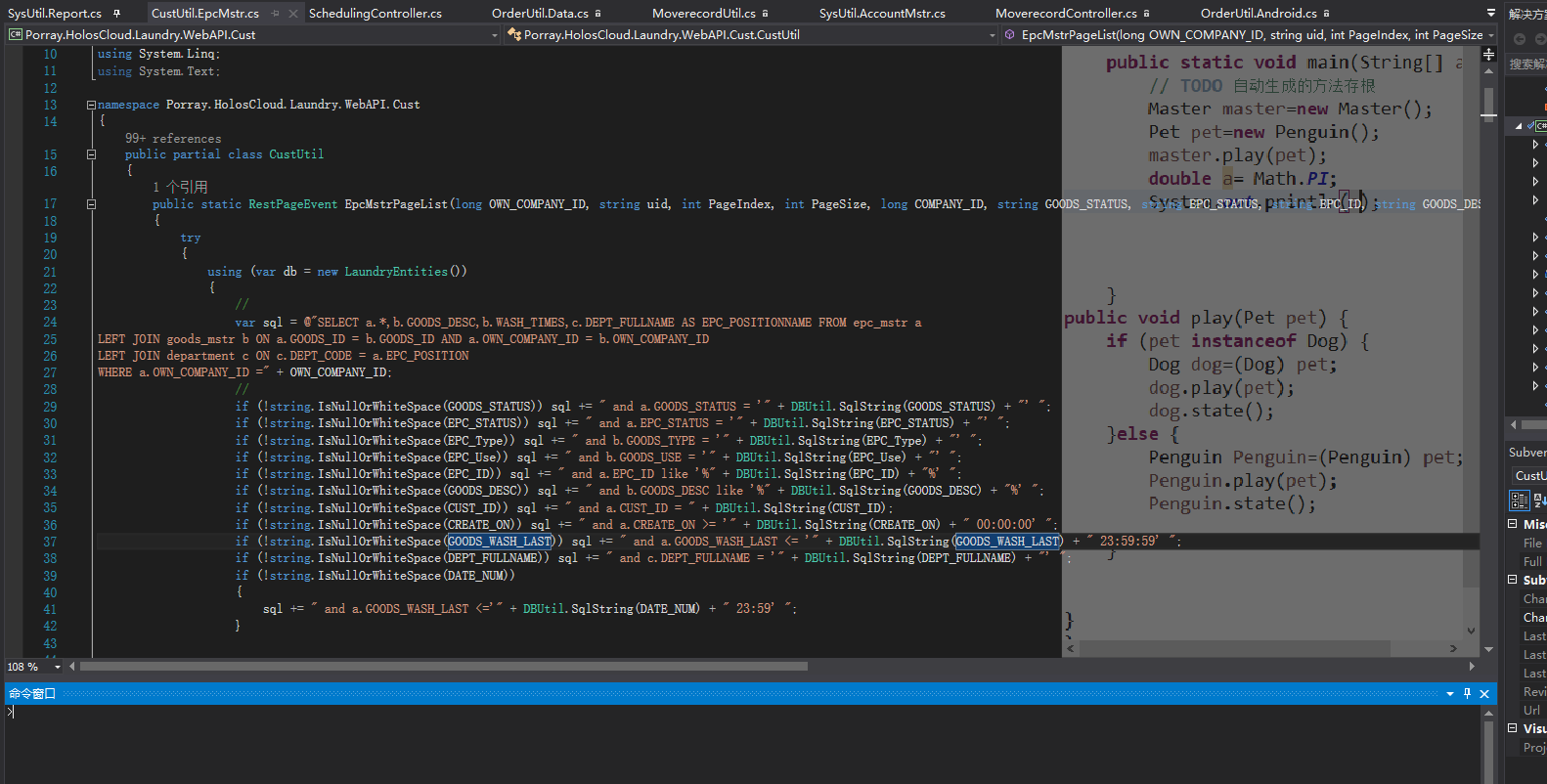The image size is (1547, 784).
Task: Collapse the namespace block on line 13
Action: coord(91,105)
